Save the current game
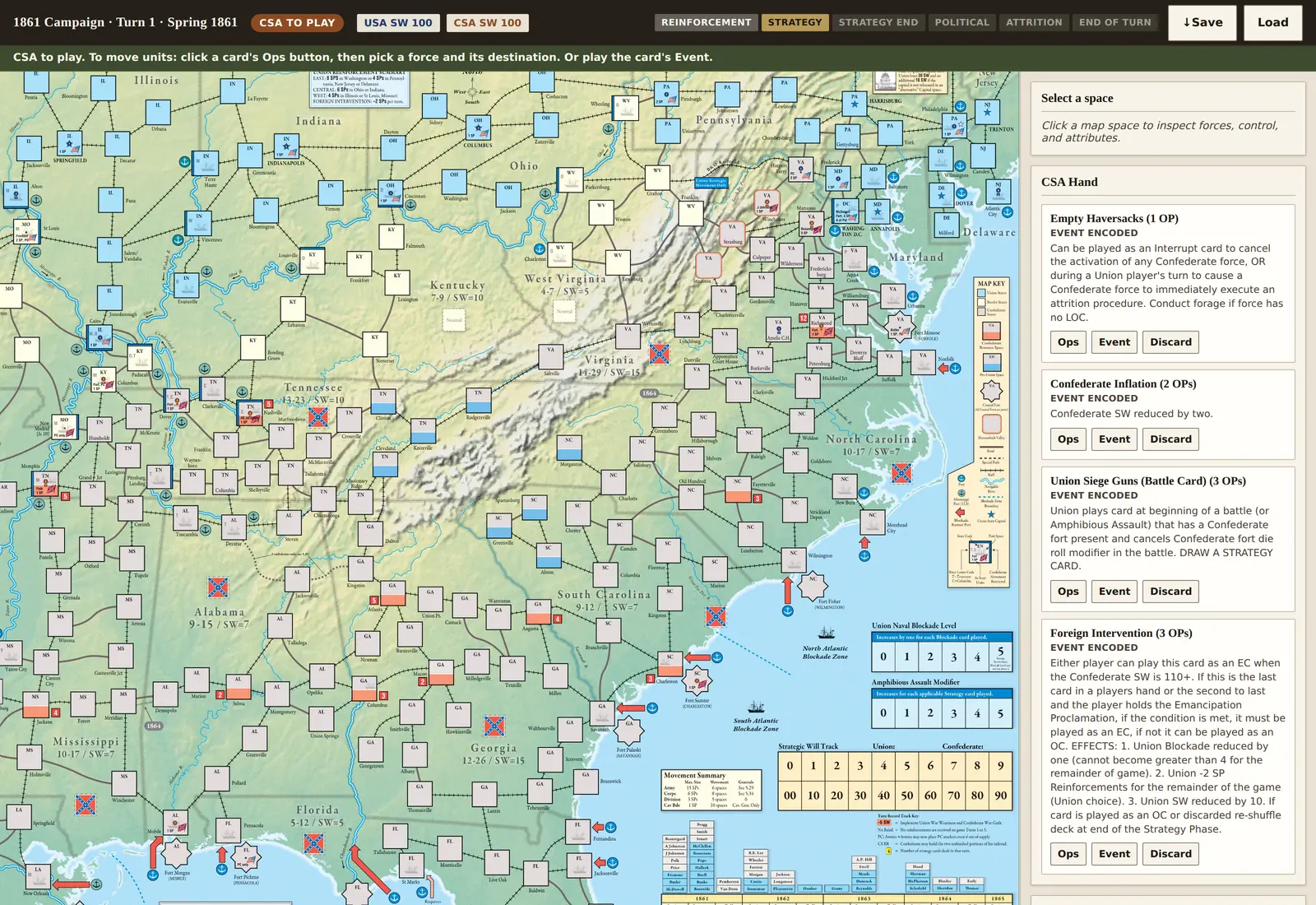Image resolution: width=1316 pixels, height=905 pixels. click(1202, 22)
